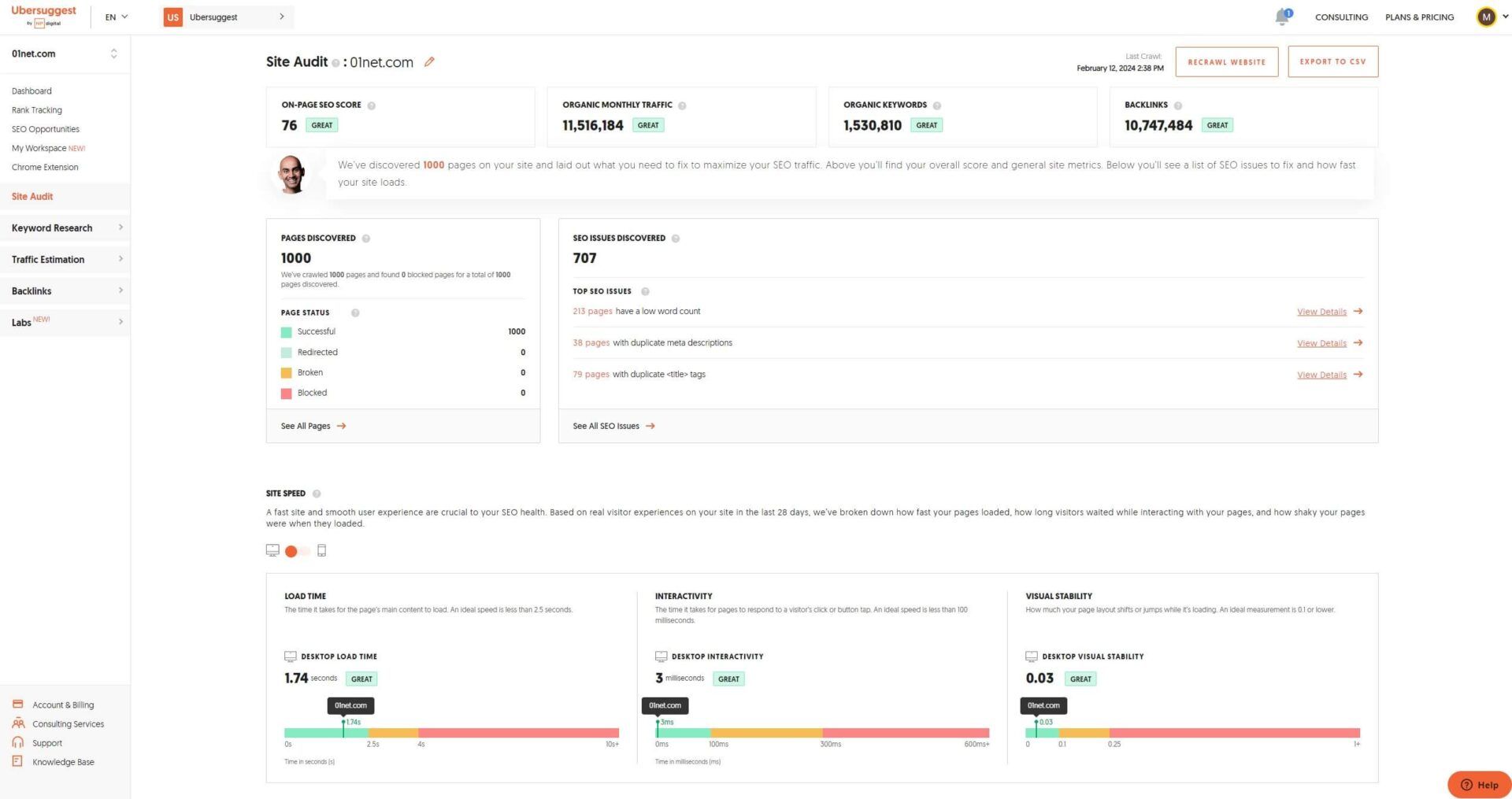Expand Traffic Estimation menu
Viewport: 1512px width, 799px height.
[65, 259]
